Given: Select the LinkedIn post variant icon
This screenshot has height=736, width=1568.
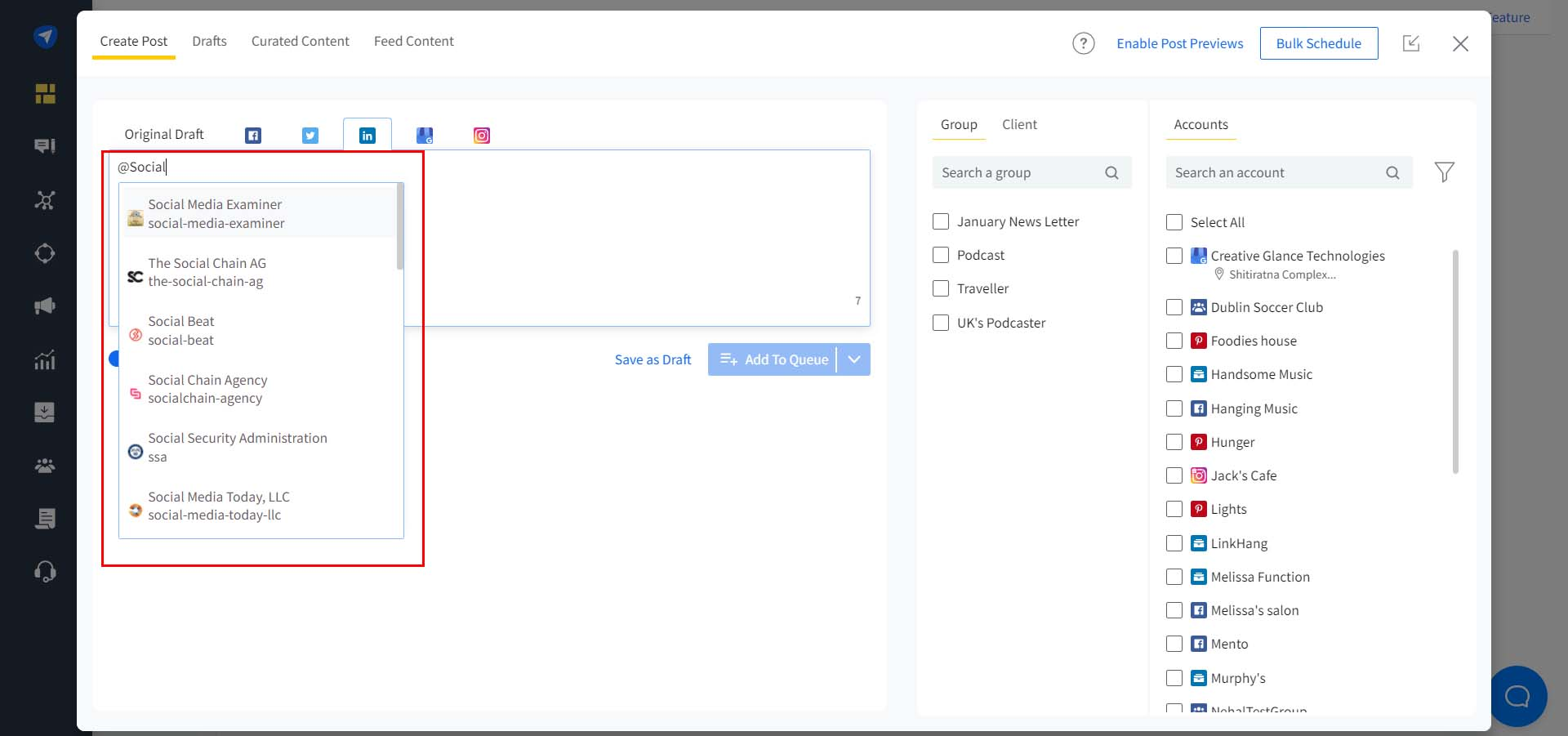Looking at the screenshot, I should click(367, 136).
